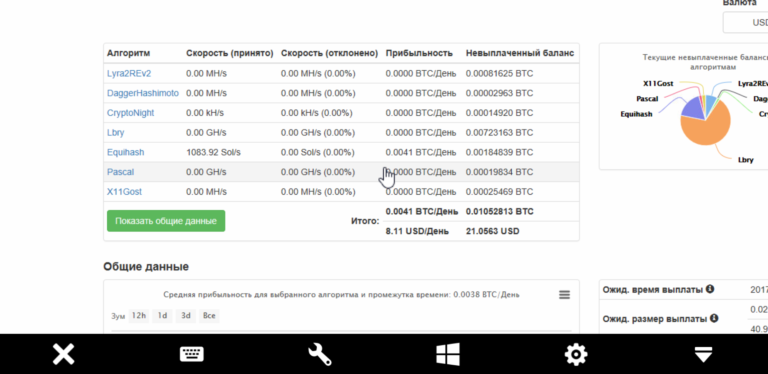Open the Equihash algorithm link
The height and width of the screenshot is (374, 768).
click(x=125, y=152)
